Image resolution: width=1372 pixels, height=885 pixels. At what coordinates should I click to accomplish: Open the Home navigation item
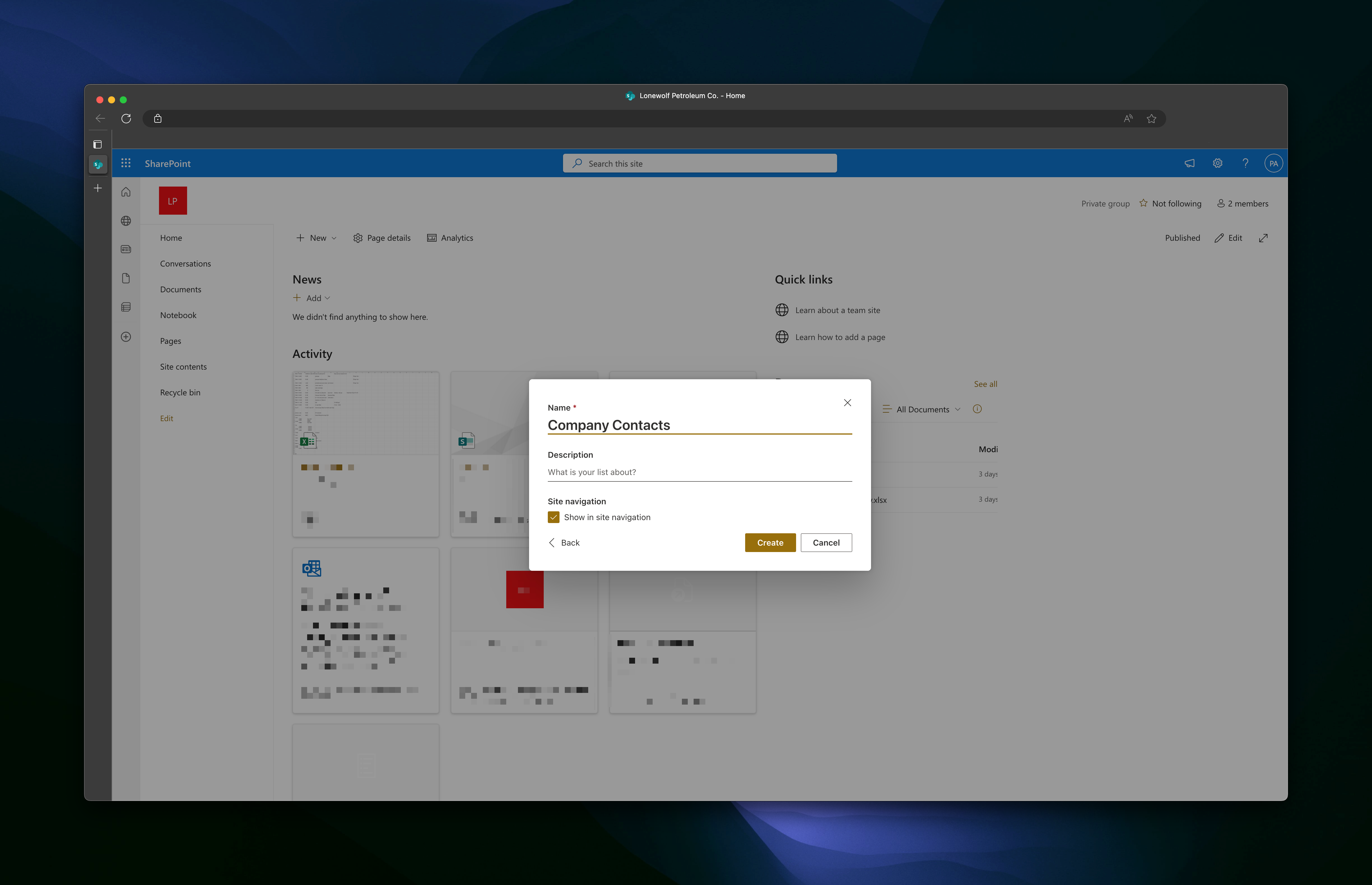pyautogui.click(x=171, y=238)
